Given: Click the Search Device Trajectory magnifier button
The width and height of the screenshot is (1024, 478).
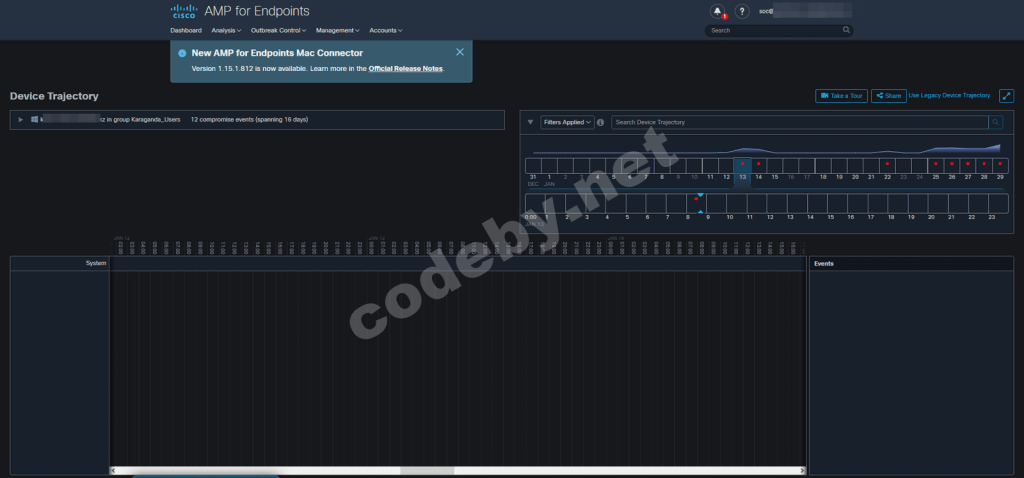Looking at the screenshot, I should tap(996, 122).
